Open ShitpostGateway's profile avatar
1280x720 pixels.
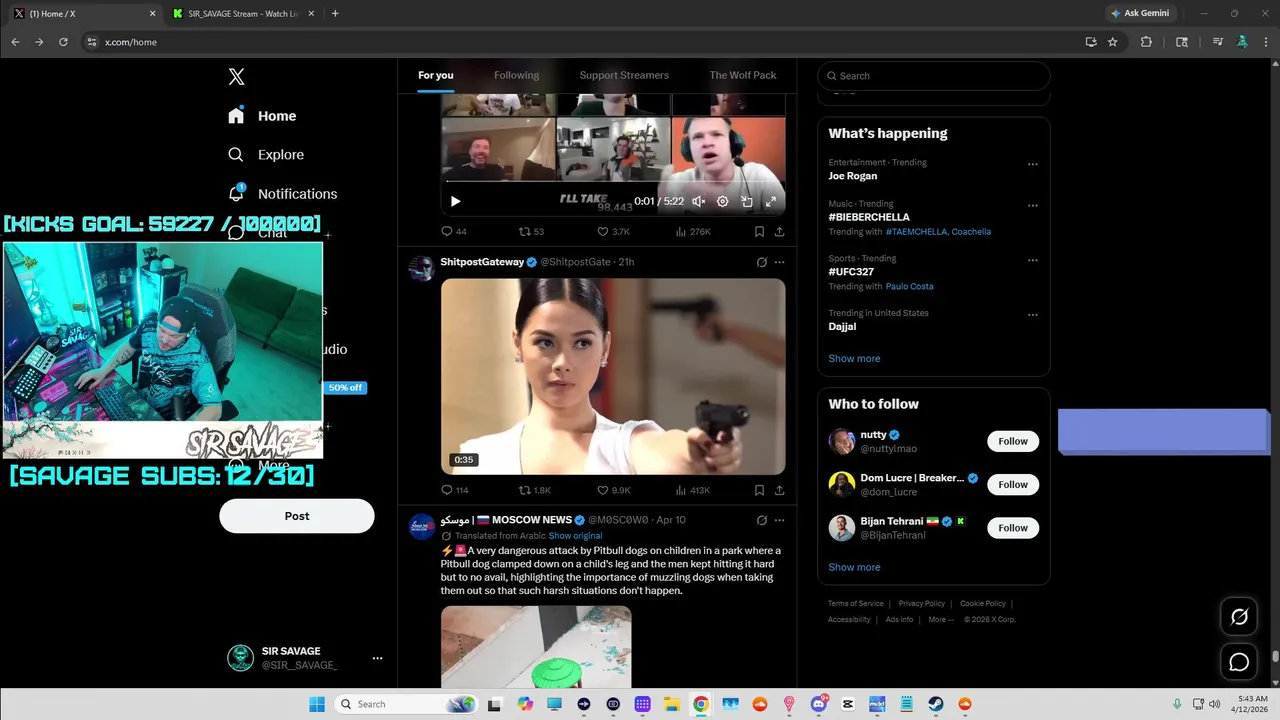422,268
